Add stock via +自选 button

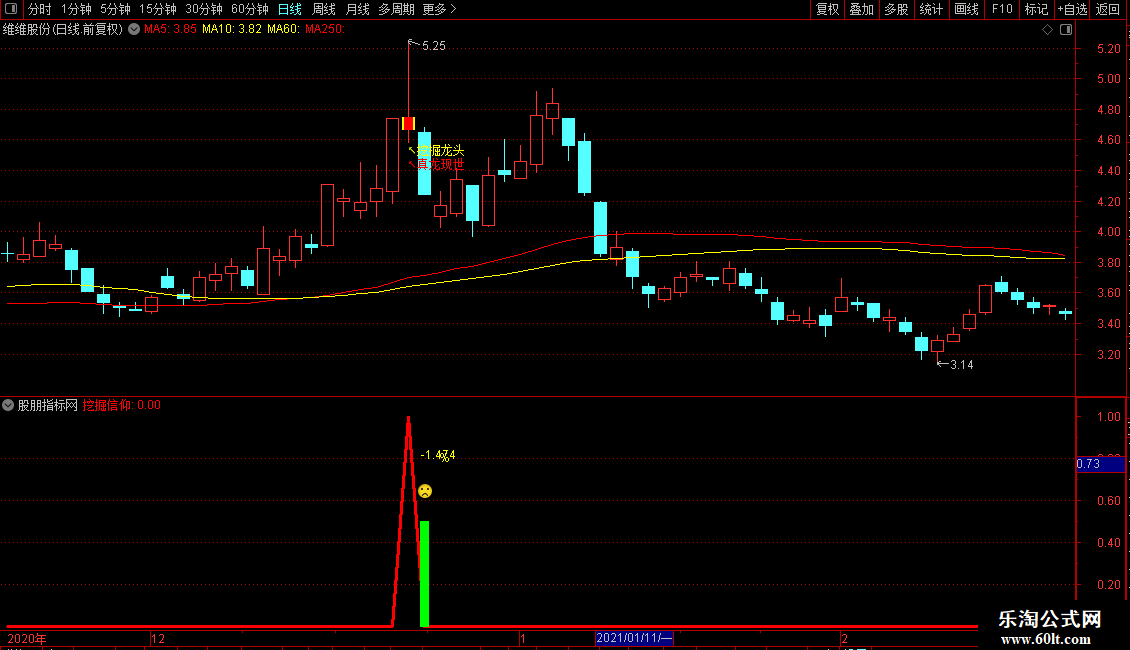click(1072, 9)
